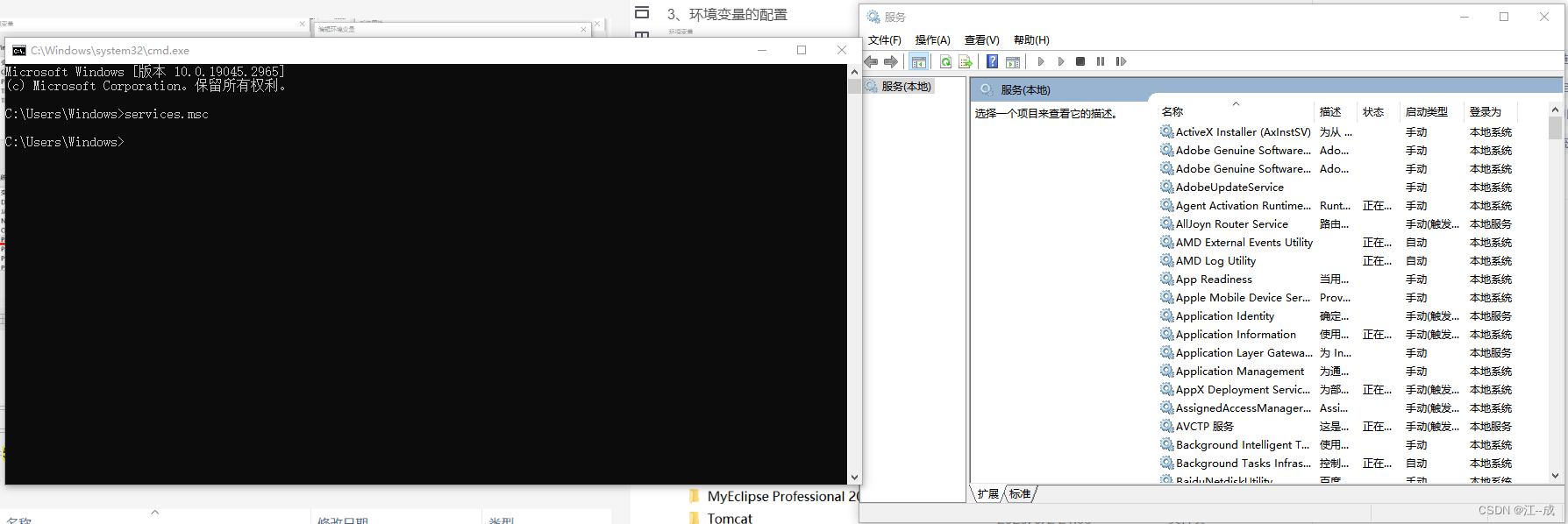The height and width of the screenshot is (524, 1568).
Task: Click the Back arrow in Services toolbar
Action: [x=871, y=61]
